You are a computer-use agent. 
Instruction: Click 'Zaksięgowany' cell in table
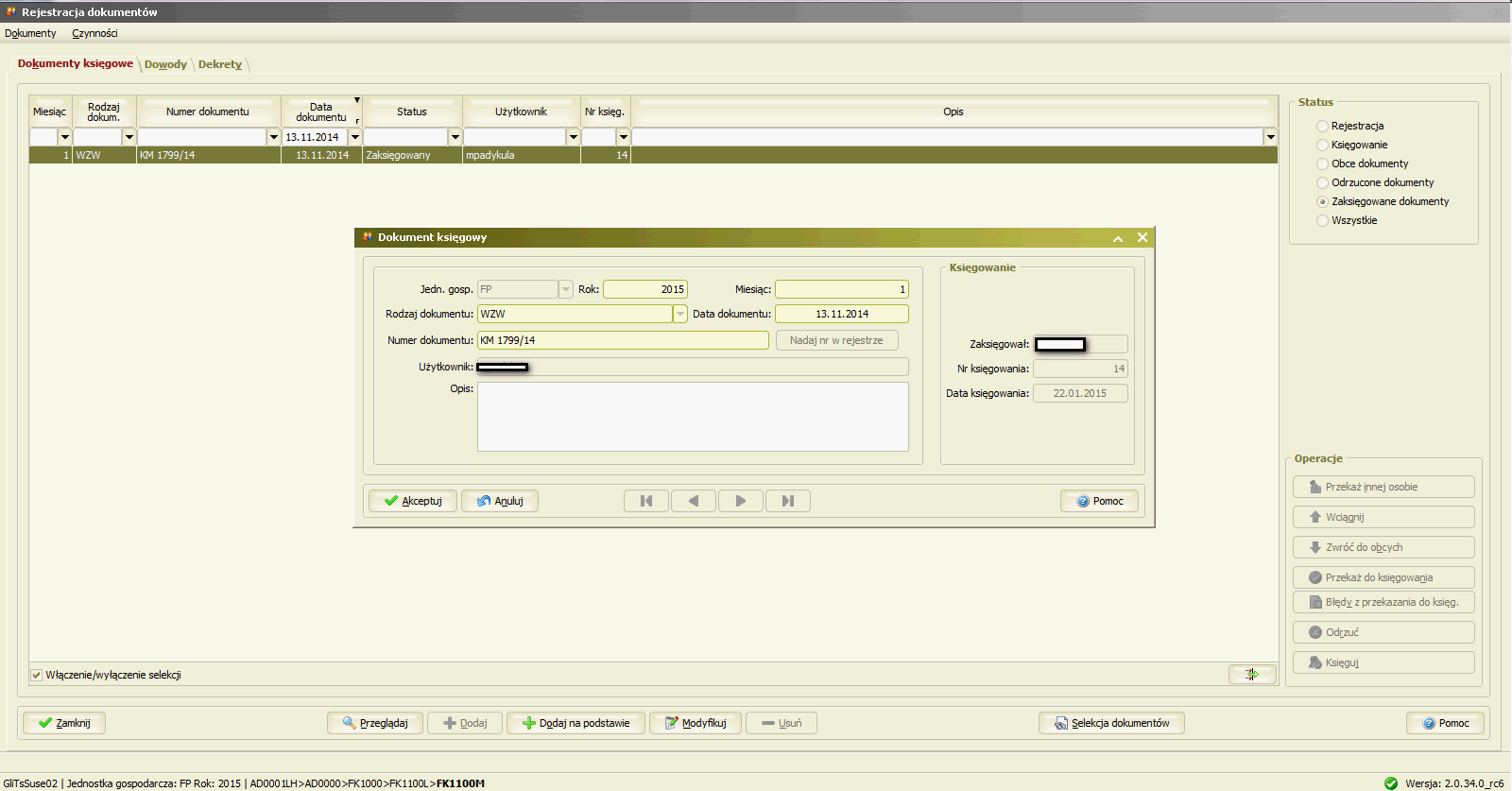[x=412, y=155]
